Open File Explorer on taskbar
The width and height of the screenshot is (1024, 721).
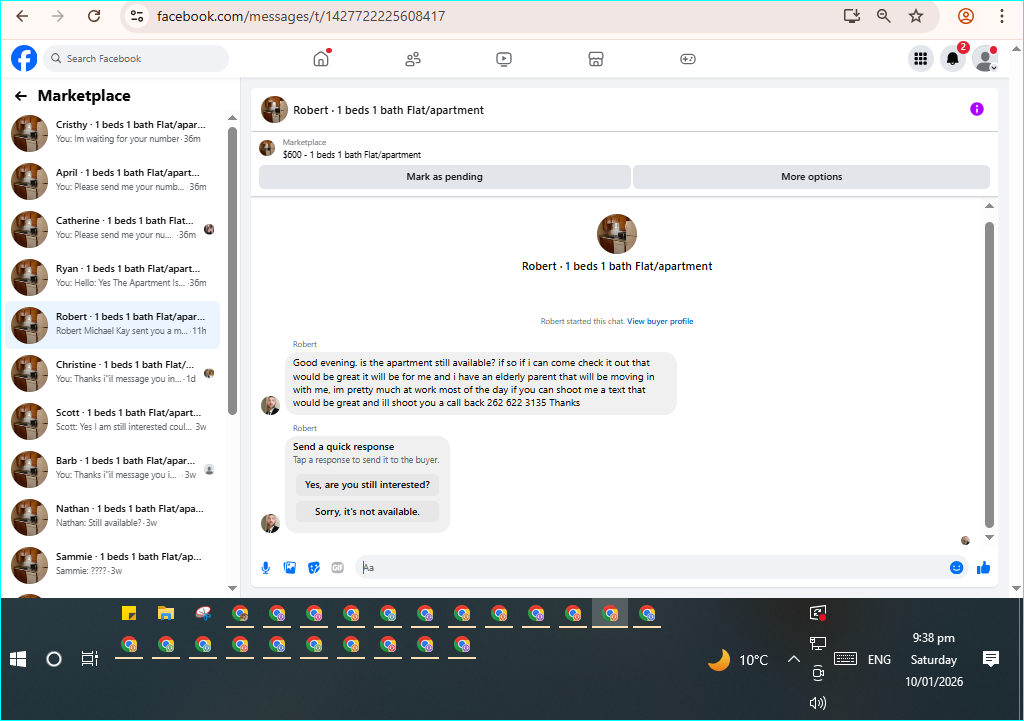click(x=166, y=613)
